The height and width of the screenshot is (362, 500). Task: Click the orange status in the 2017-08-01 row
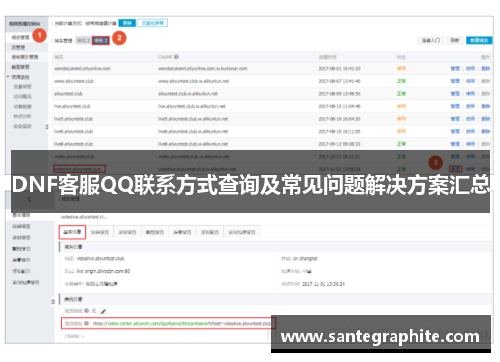coord(401,68)
